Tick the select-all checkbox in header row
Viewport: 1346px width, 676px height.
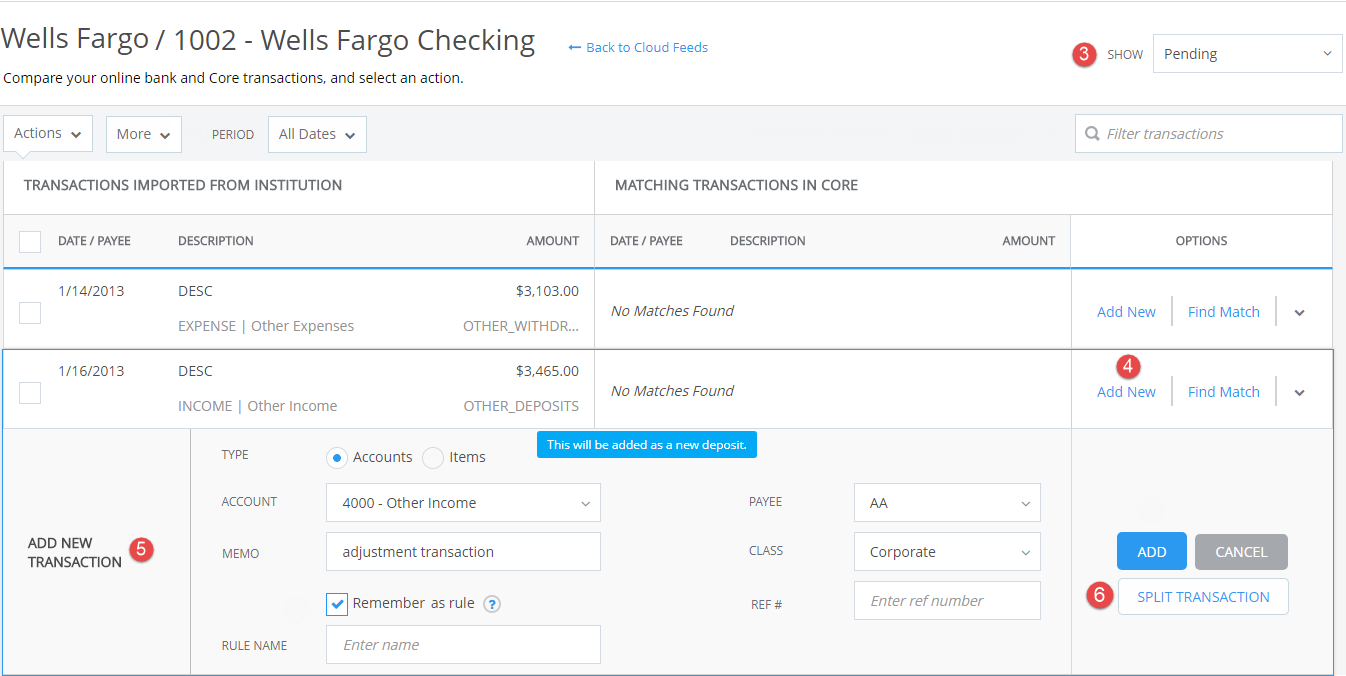(30, 241)
